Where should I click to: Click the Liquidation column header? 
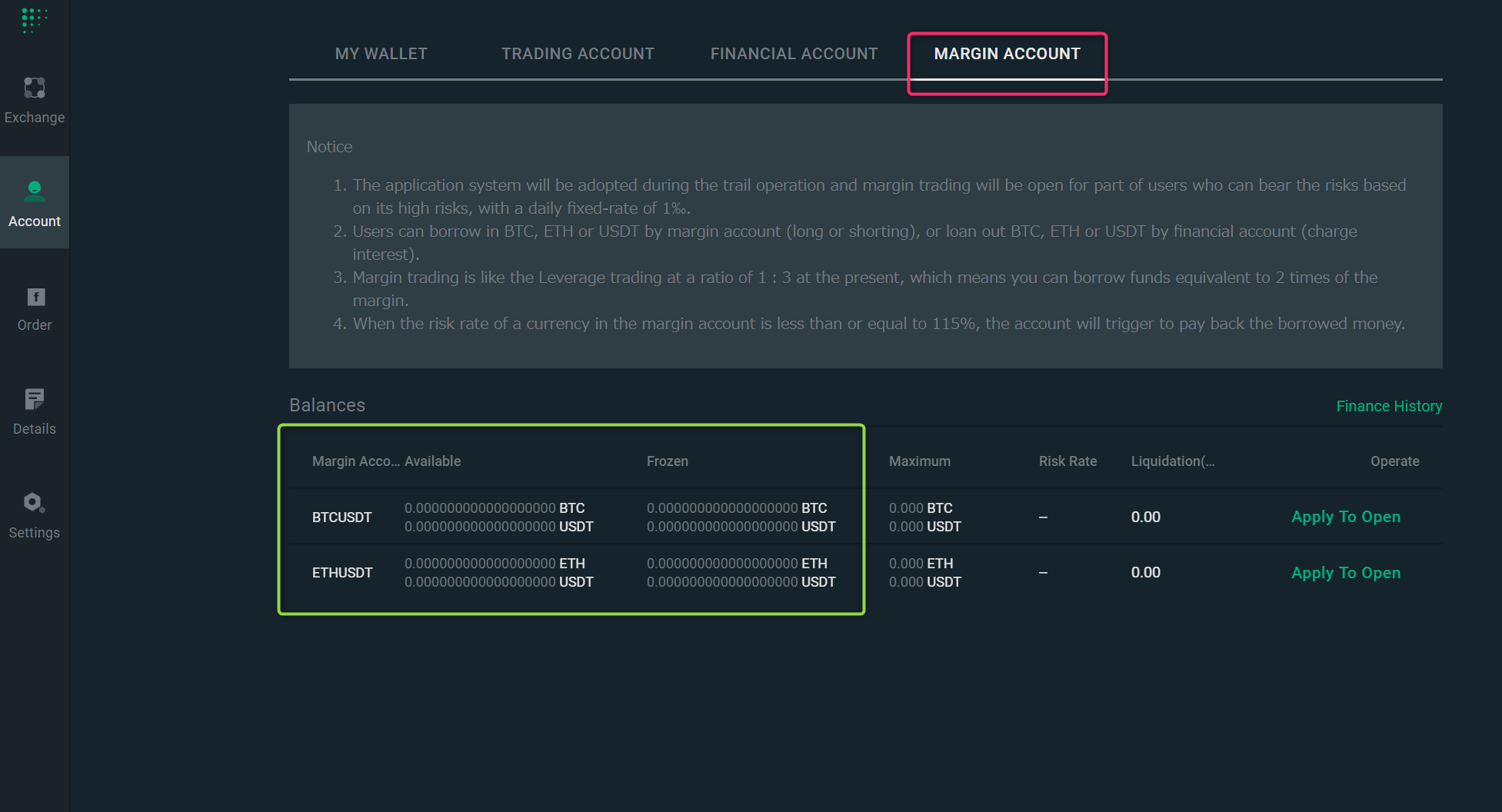coord(1173,461)
